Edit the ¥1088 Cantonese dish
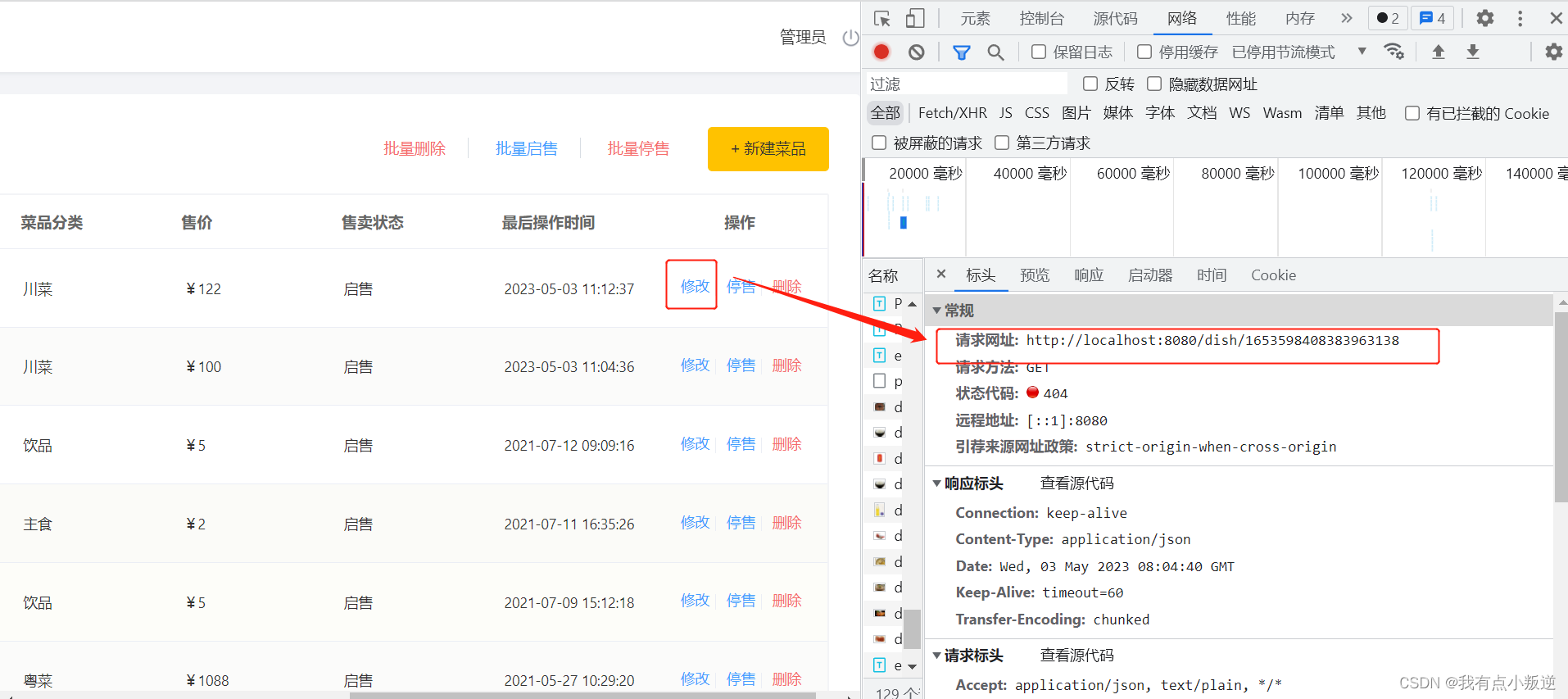The image size is (1568, 699). (x=695, y=679)
